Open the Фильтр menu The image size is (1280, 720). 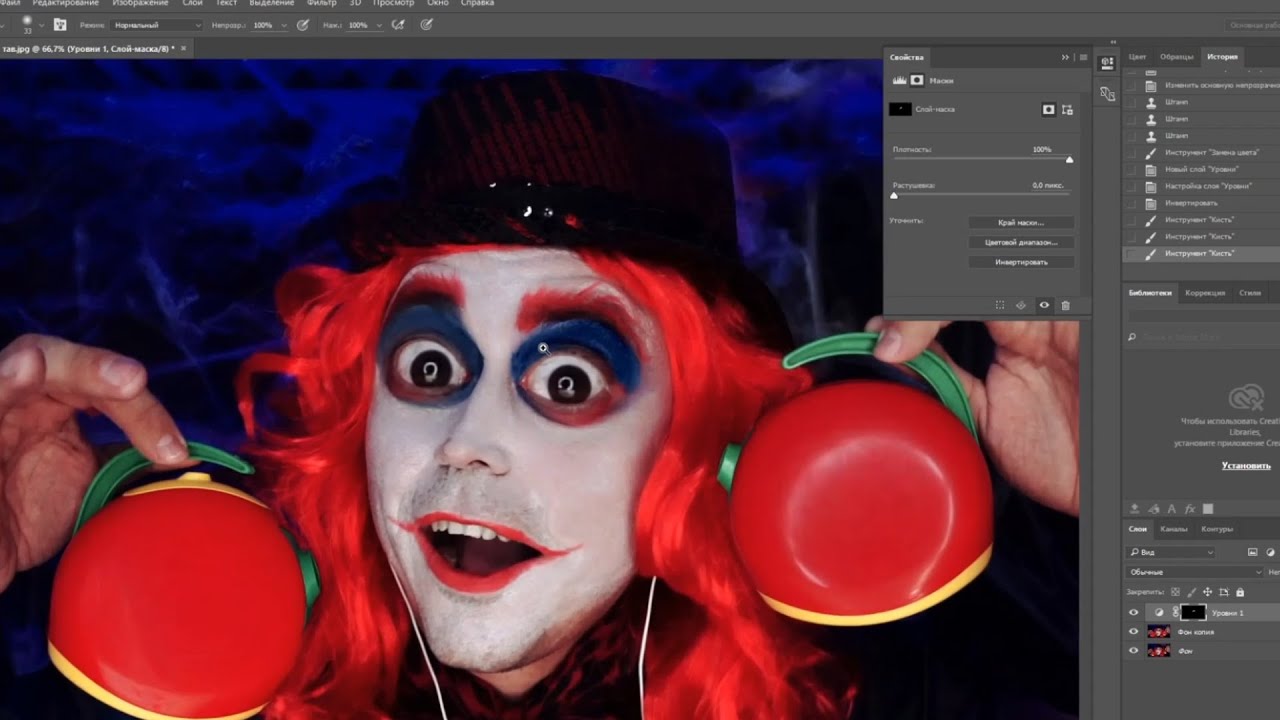tap(323, 3)
